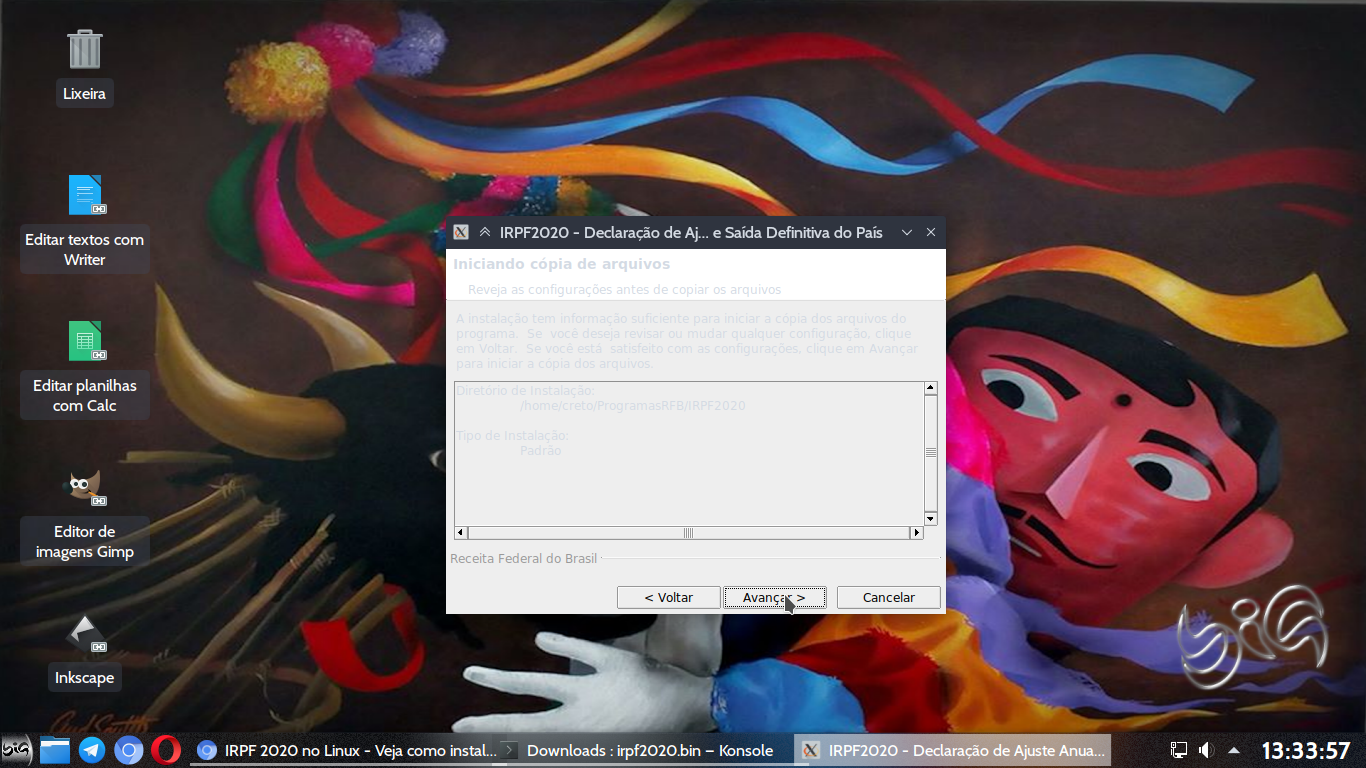Click 'Diretório de Instalação:' label
The image size is (1366, 768).
click(526, 391)
